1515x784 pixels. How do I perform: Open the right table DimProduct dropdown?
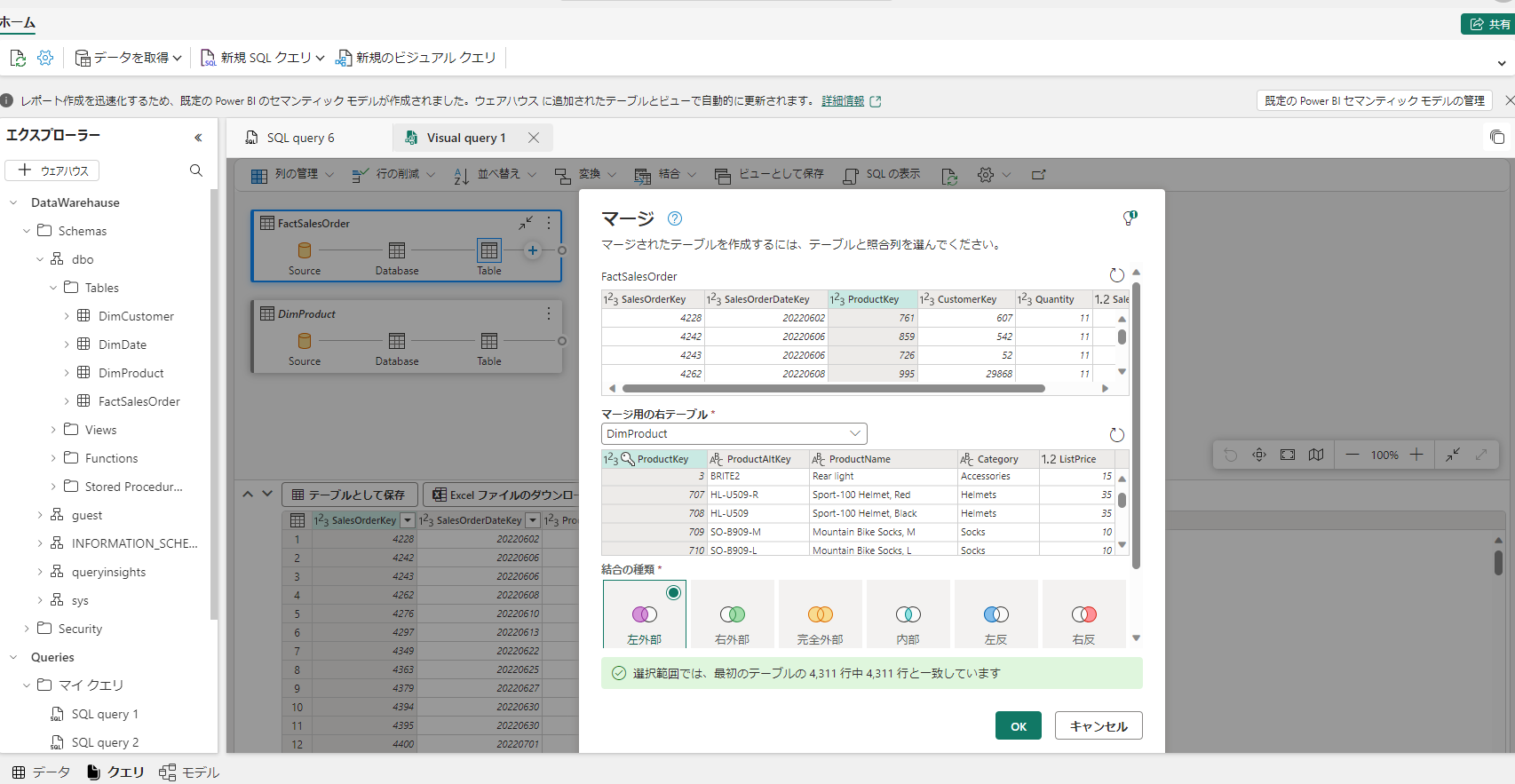coord(734,433)
